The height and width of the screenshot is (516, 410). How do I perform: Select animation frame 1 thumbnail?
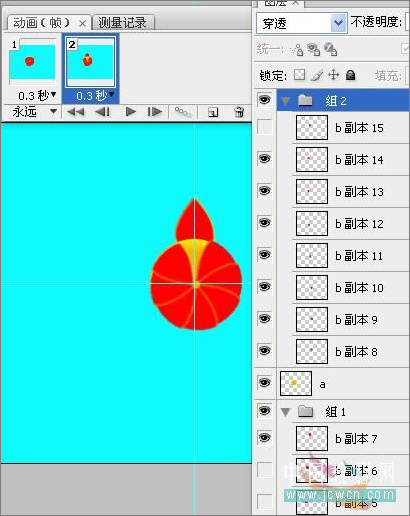click(x=32, y=61)
